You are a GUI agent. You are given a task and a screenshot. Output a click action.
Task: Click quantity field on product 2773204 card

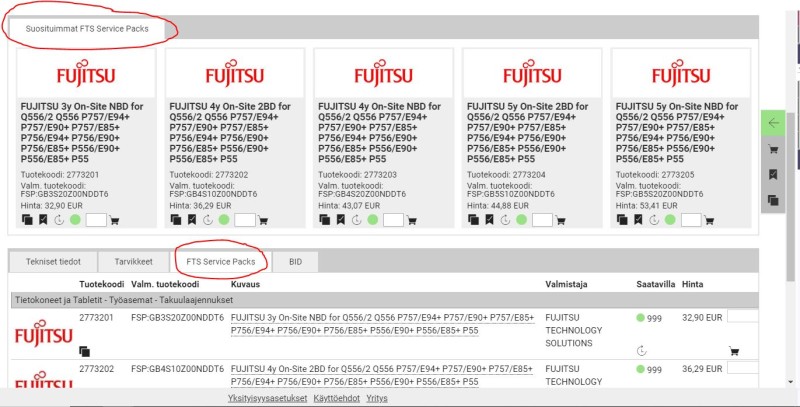542,220
